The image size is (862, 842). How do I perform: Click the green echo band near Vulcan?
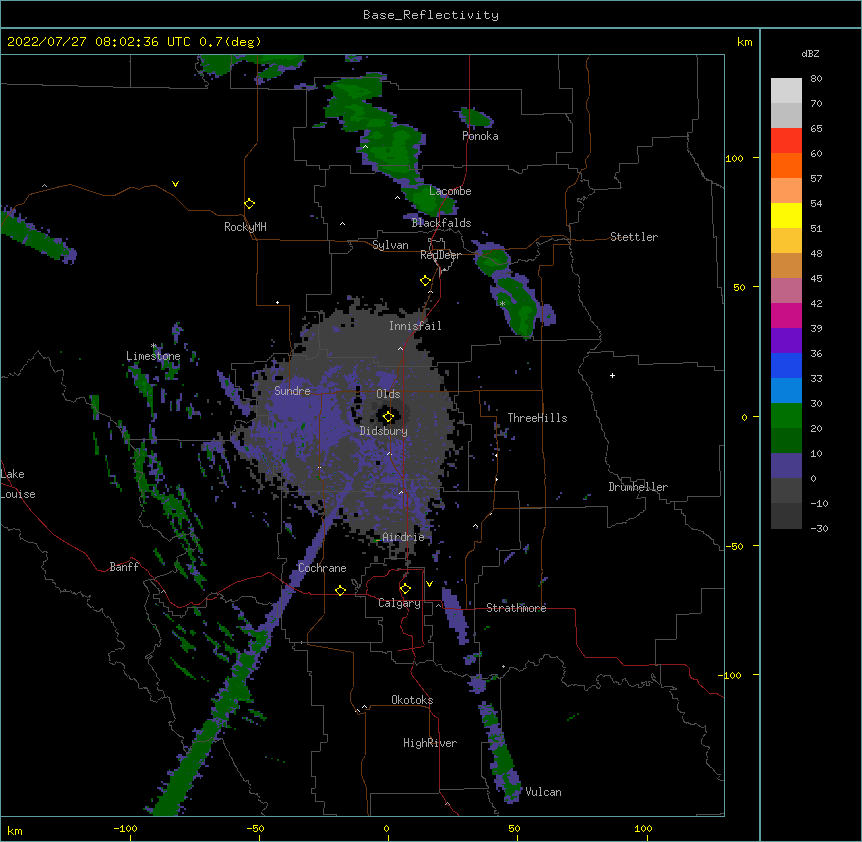click(501, 754)
